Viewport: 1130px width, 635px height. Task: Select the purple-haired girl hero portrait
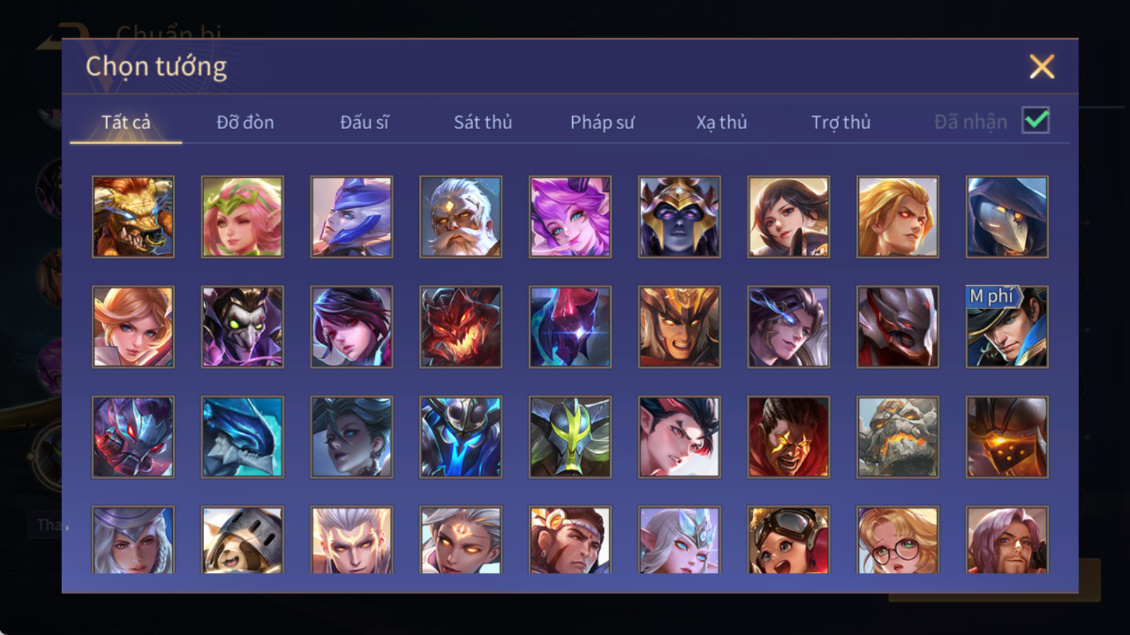click(x=570, y=217)
